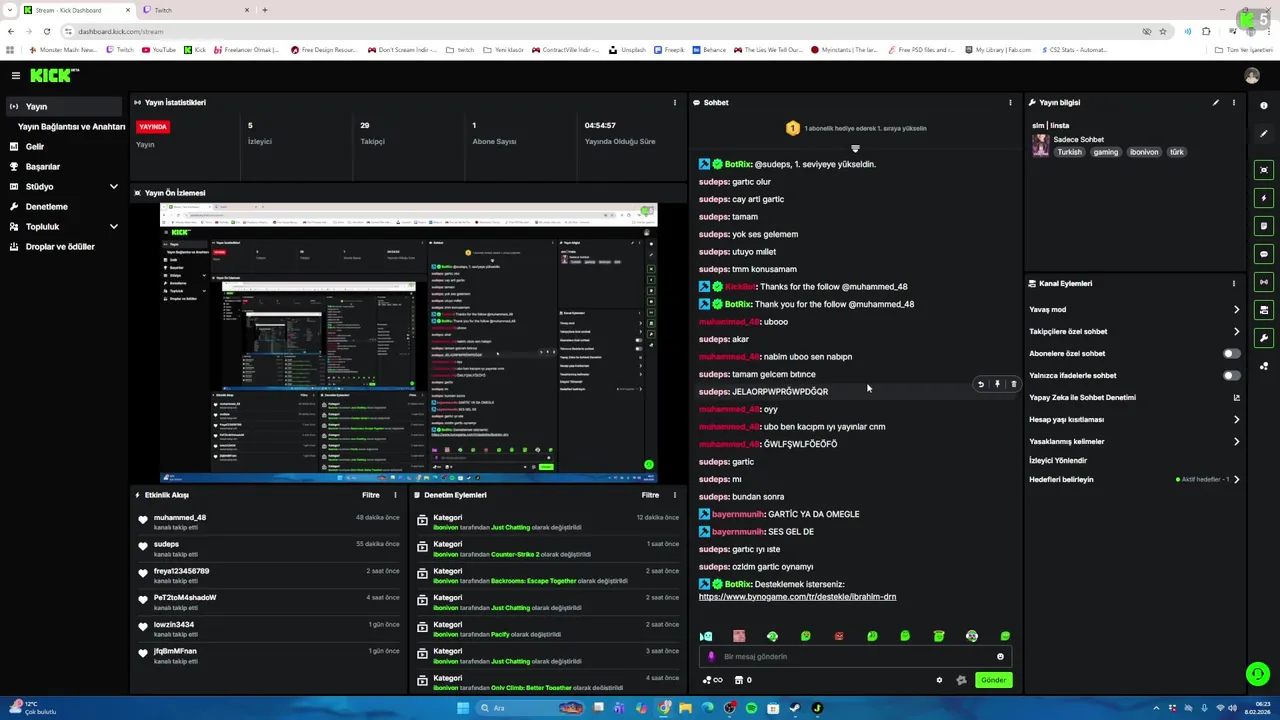Reply to the highlighted chat message
Screen dimensions: 1280x720
(x=981, y=384)
